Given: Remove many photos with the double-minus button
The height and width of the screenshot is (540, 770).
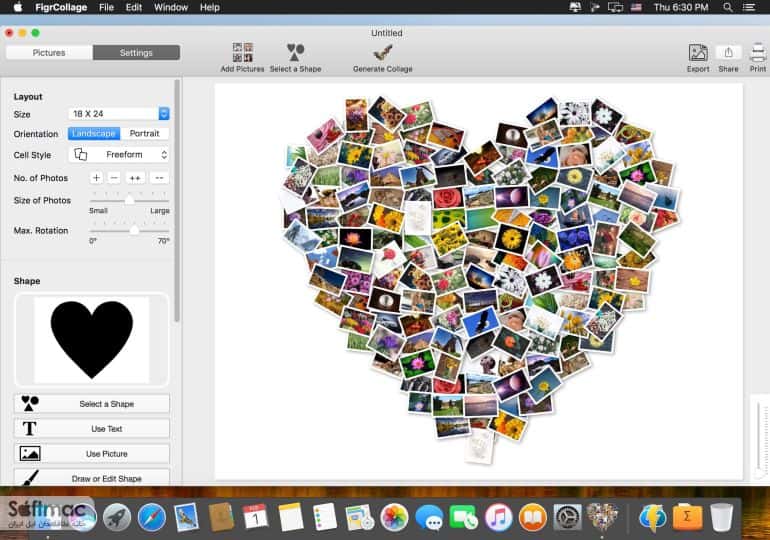Looking at the screenshot, I should click(159, 178).
